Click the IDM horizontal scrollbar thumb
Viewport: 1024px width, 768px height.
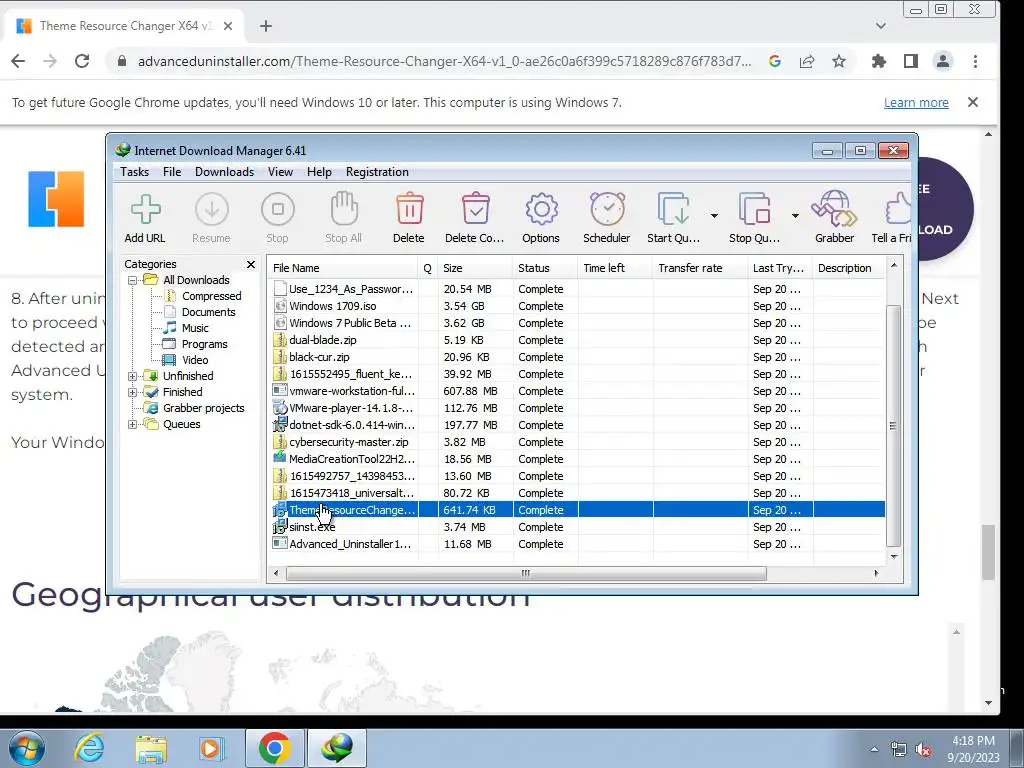click(526, 573)
